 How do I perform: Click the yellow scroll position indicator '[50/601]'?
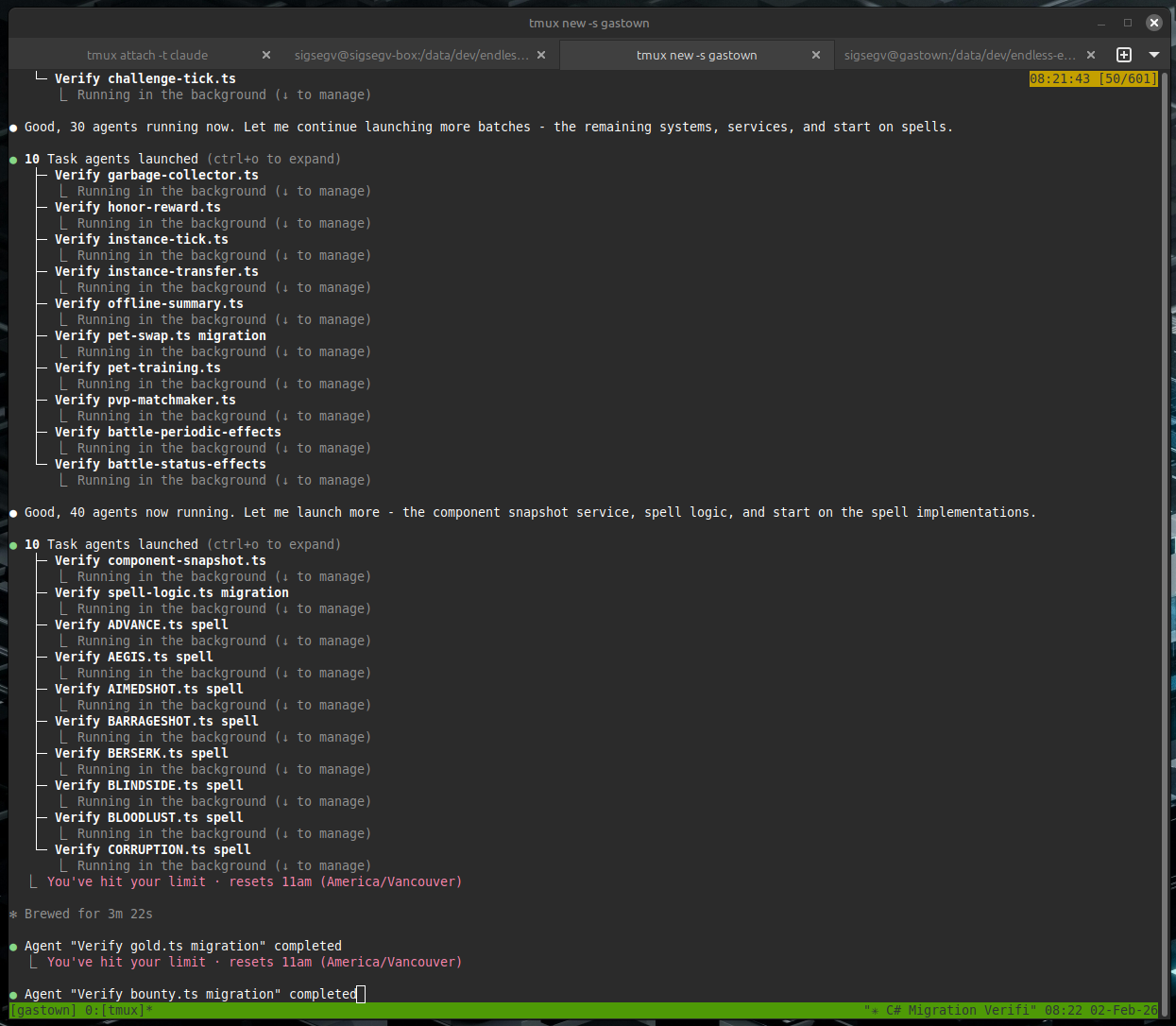pyautogui.click(x=1127, y=79)
